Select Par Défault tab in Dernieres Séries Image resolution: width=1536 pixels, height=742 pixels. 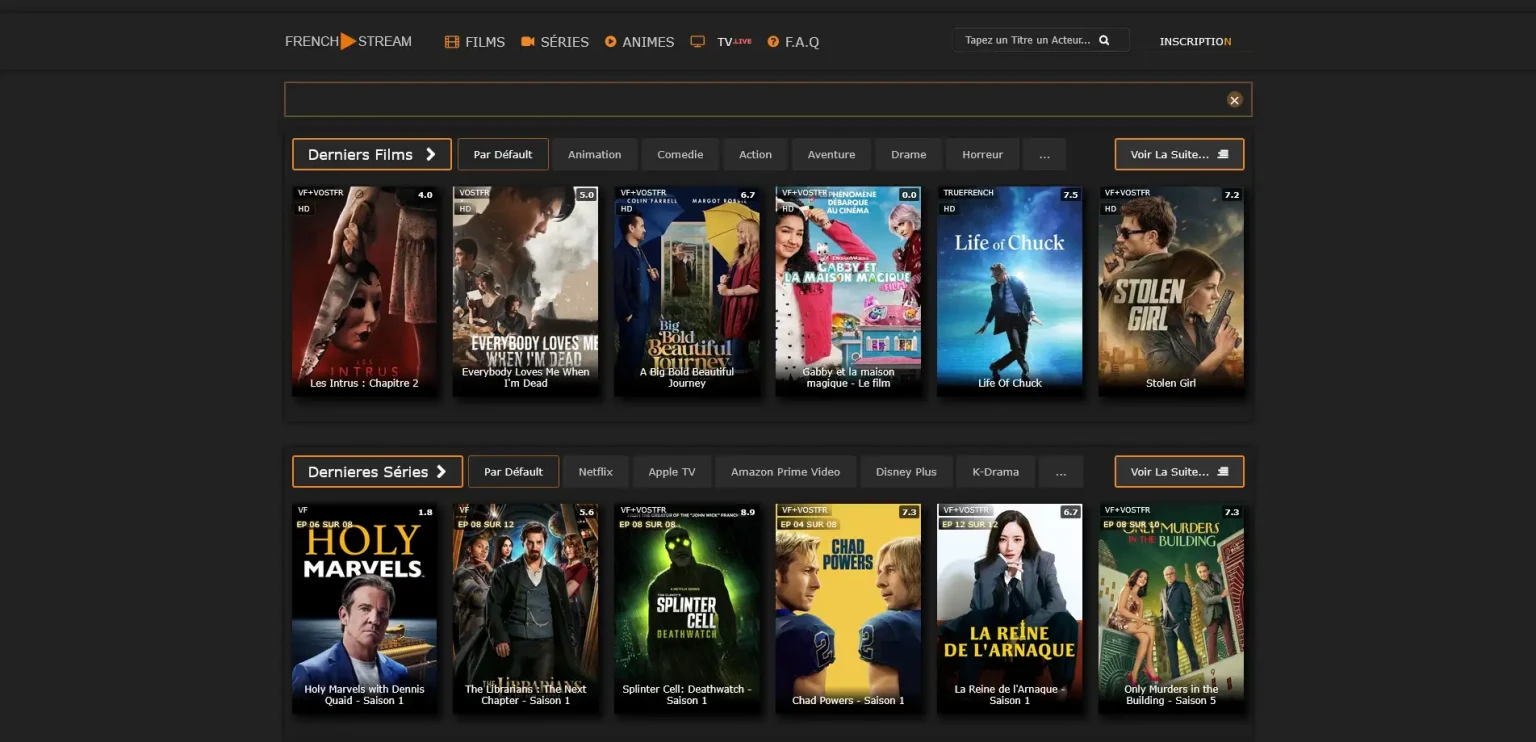513,472
